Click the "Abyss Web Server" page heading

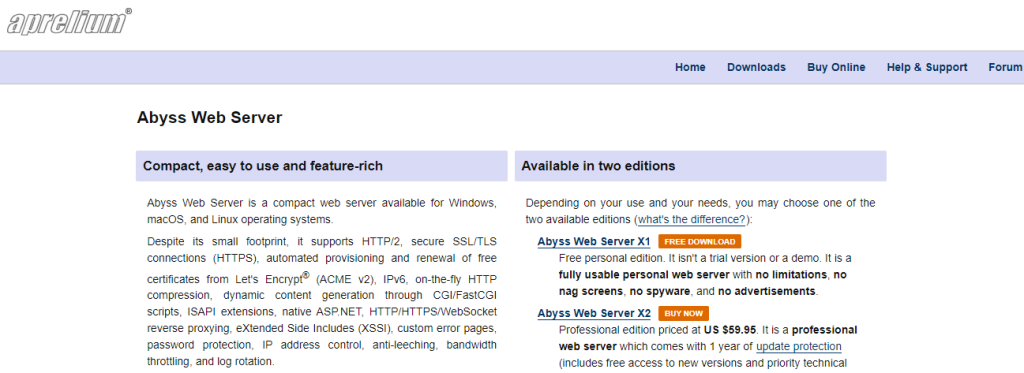(x=210, y=118)
